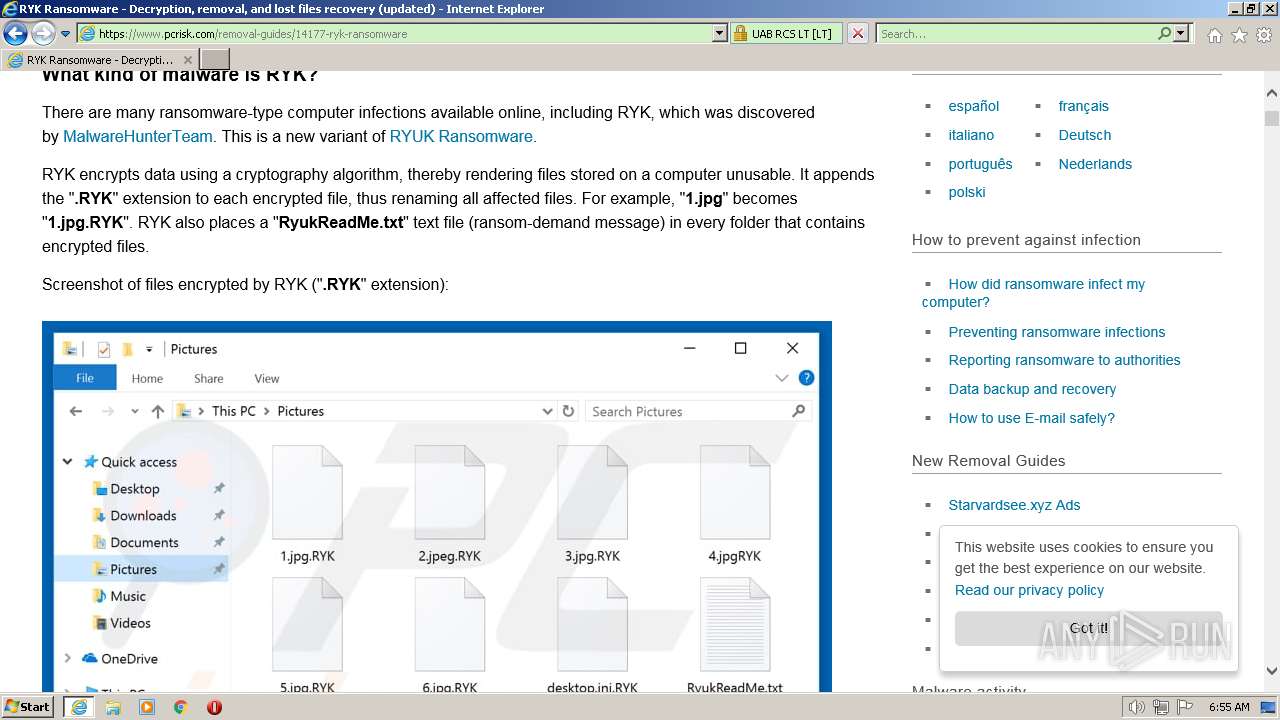
Task: Switch language to español
Action: [x=974, y=106]
